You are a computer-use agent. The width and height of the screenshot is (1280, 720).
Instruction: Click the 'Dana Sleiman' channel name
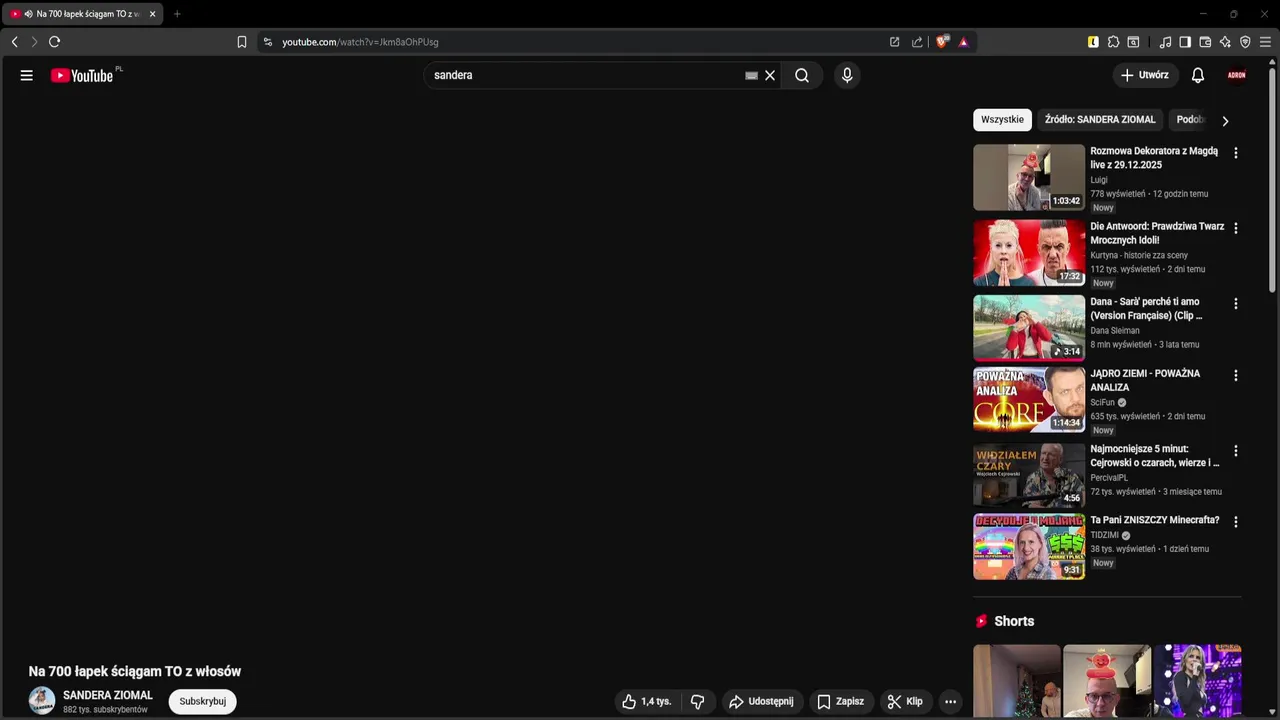coord(1115,330)
